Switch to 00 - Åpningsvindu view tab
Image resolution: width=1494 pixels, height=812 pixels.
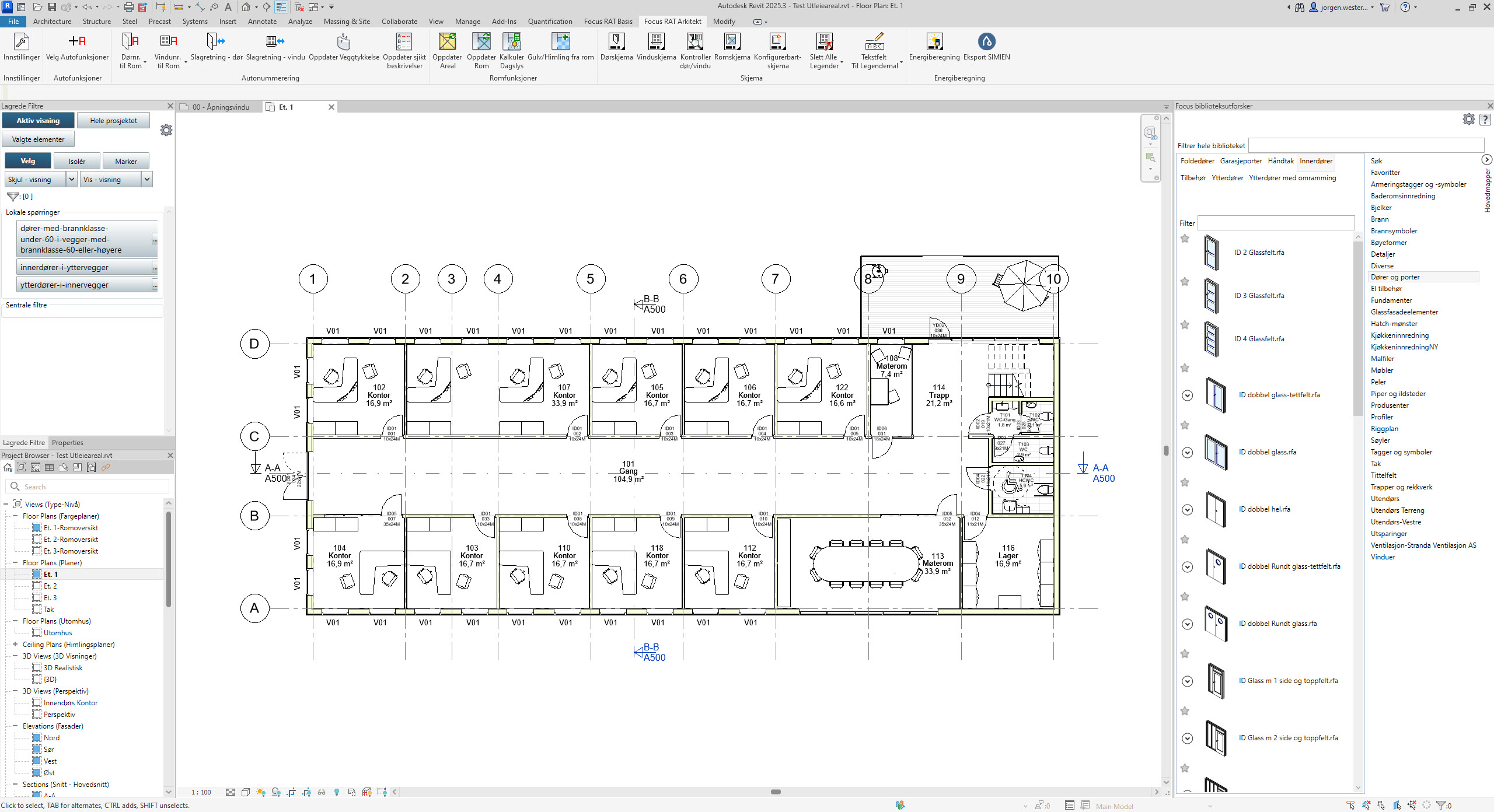220,107
